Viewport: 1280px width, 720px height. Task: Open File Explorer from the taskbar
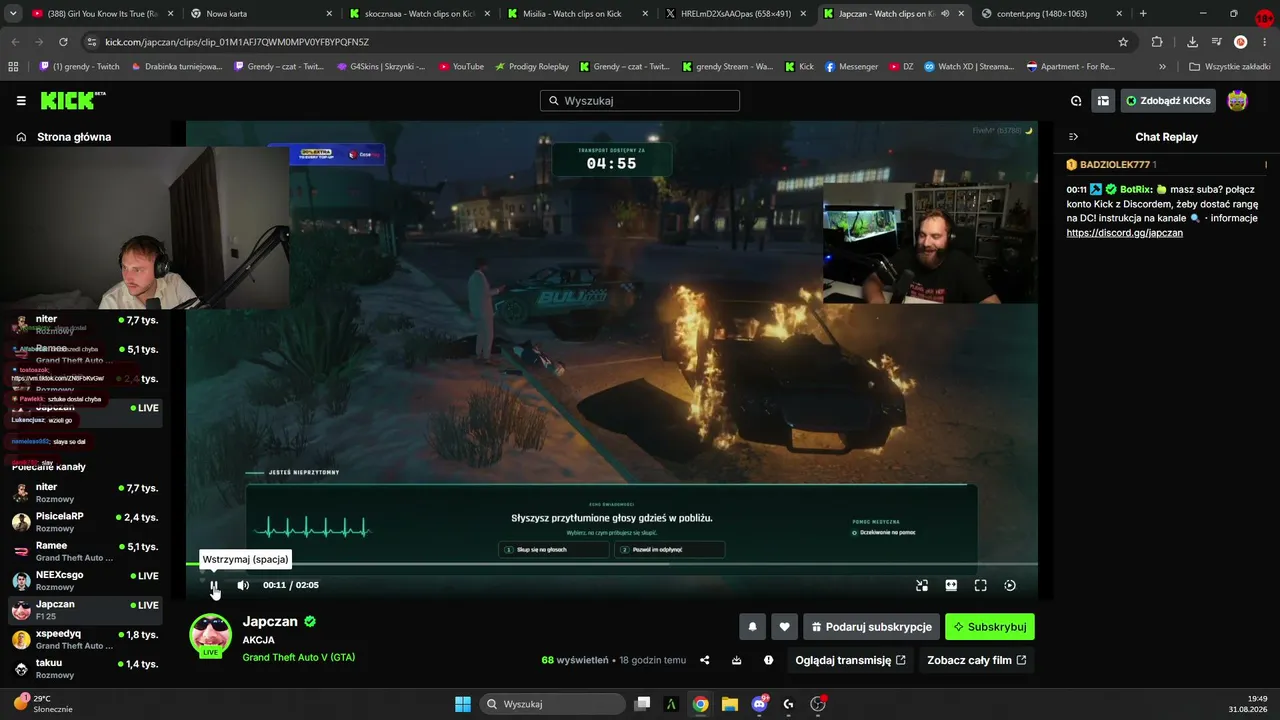pos(730,704)
